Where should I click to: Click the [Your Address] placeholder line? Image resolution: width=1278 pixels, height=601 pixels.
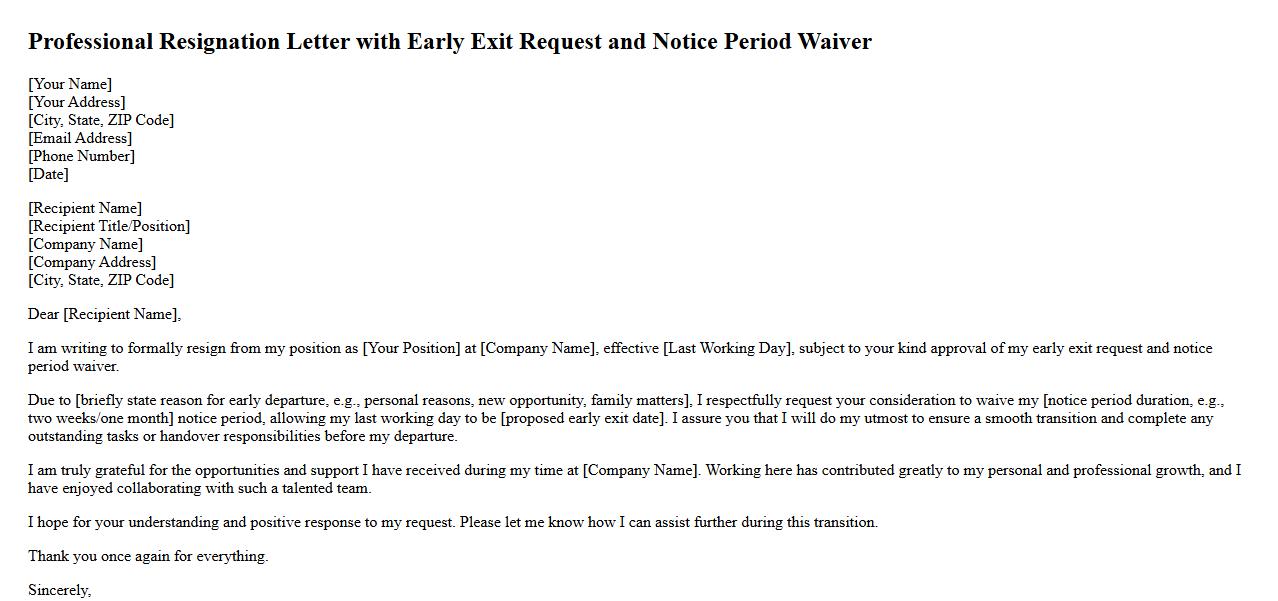77,102
